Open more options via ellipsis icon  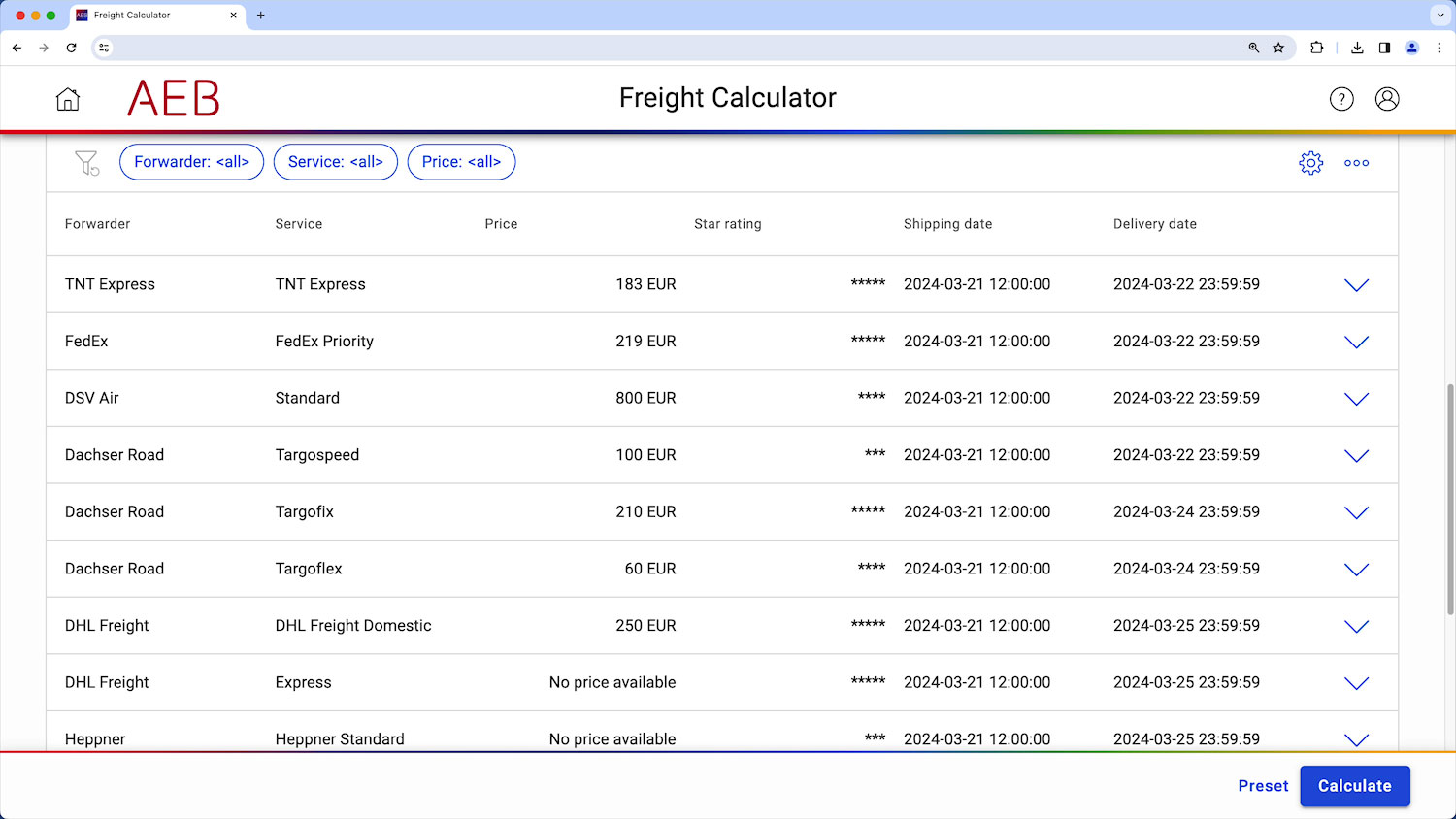point(1356,163)
